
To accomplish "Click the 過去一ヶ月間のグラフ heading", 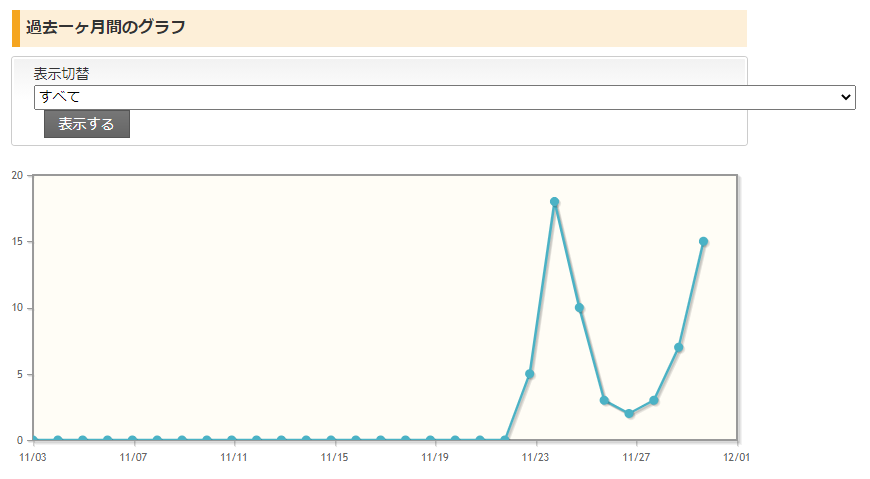I will [x=106, y=27].
